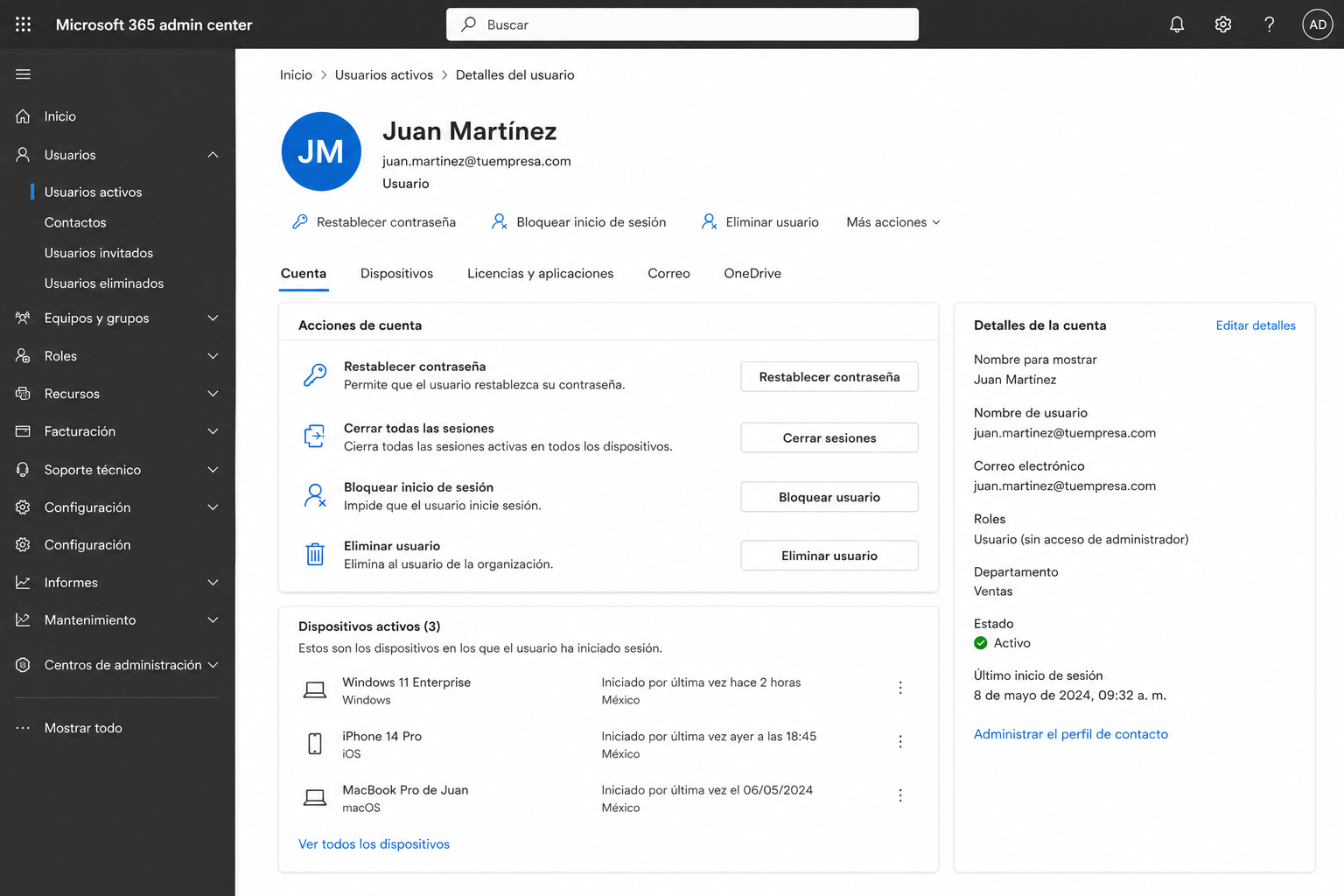The width and height of the screenshot is (1344, 896).
Task: Open Ver todos los dispositivos link
Action: (x=374, y=844)
